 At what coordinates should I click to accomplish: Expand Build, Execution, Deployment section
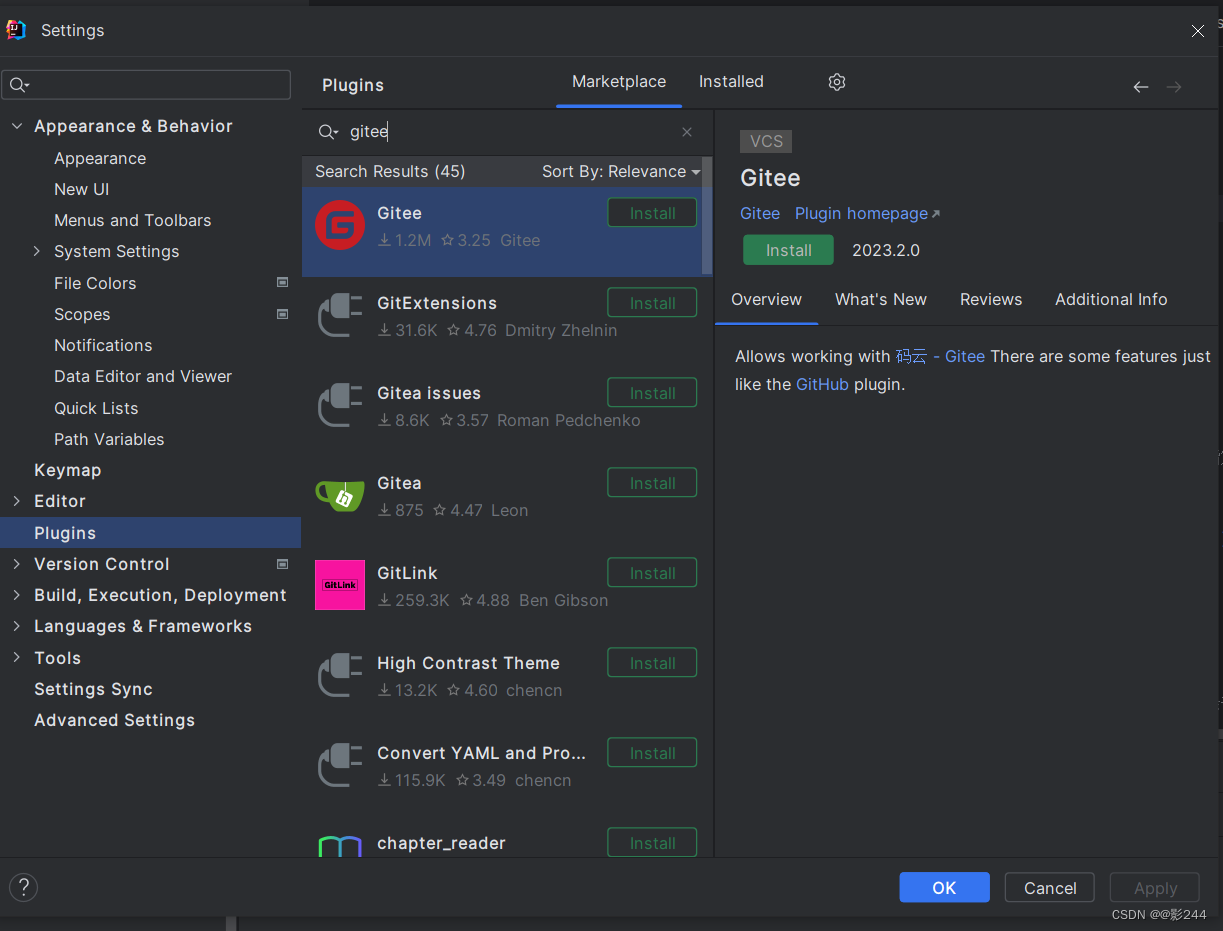pyautogui.click(x=16, y=595)
